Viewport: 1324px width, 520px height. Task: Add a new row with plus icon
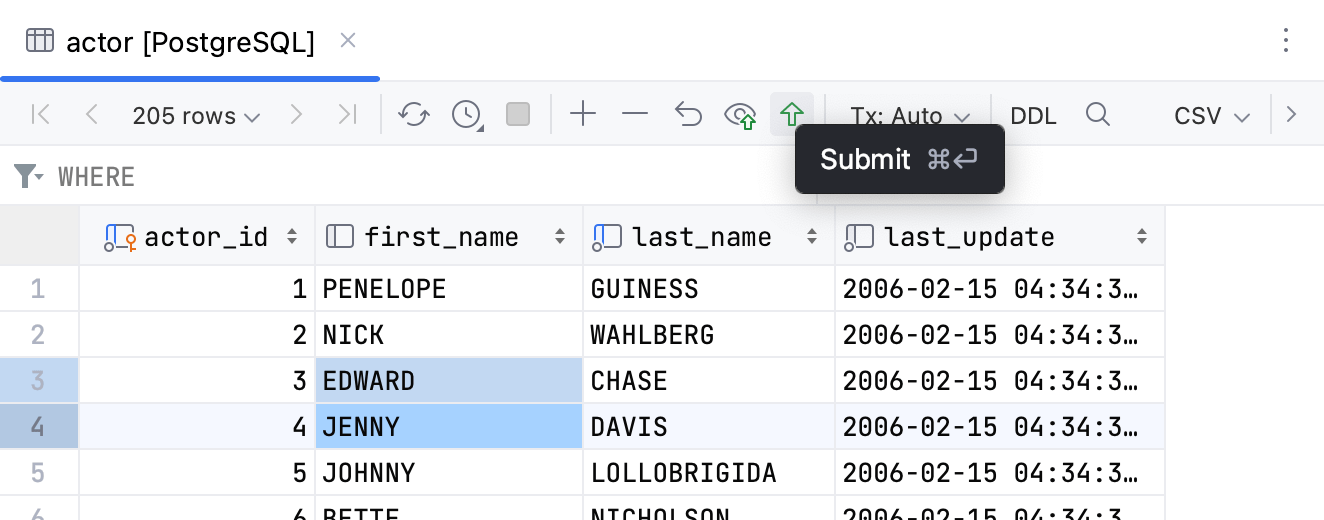(x=583, y=115)
